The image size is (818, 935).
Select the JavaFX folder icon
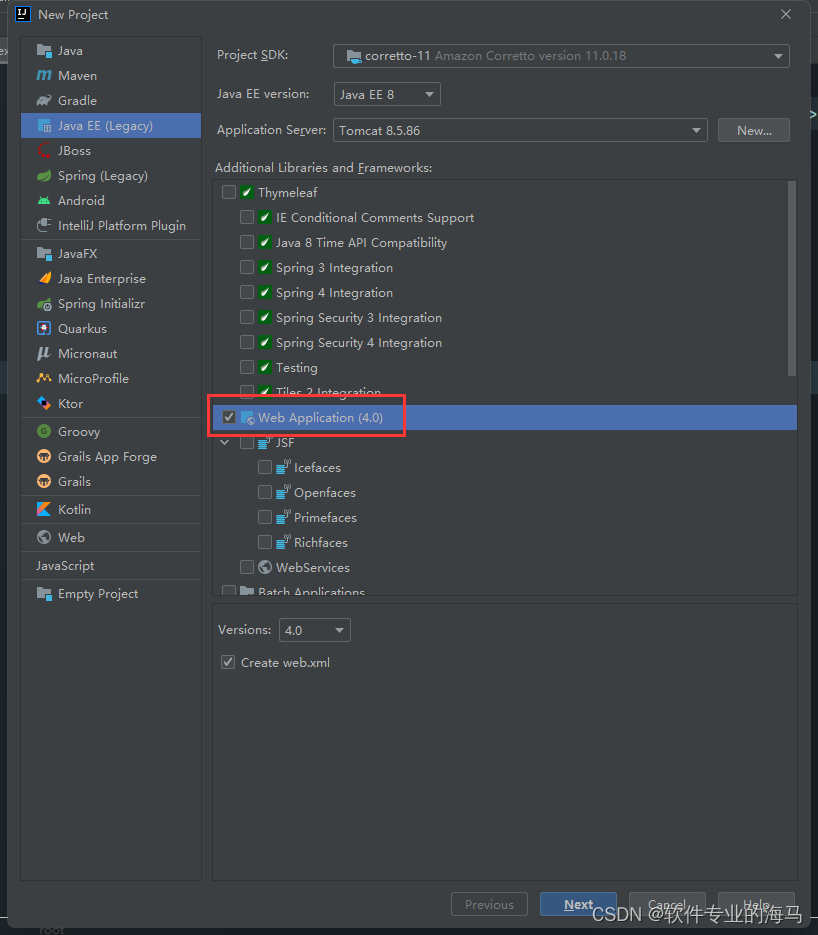tap(44, 254)
